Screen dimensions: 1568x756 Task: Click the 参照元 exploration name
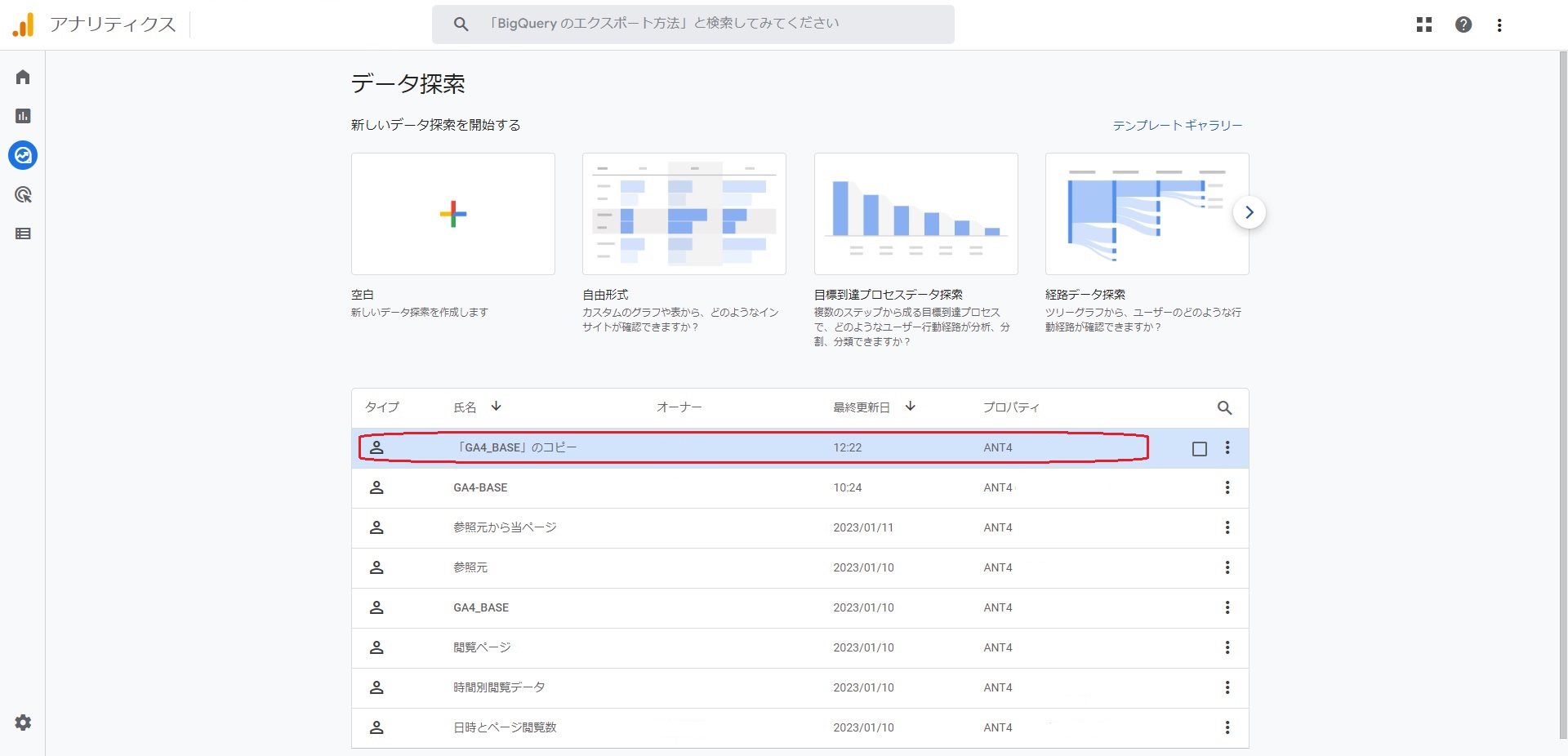470,567
